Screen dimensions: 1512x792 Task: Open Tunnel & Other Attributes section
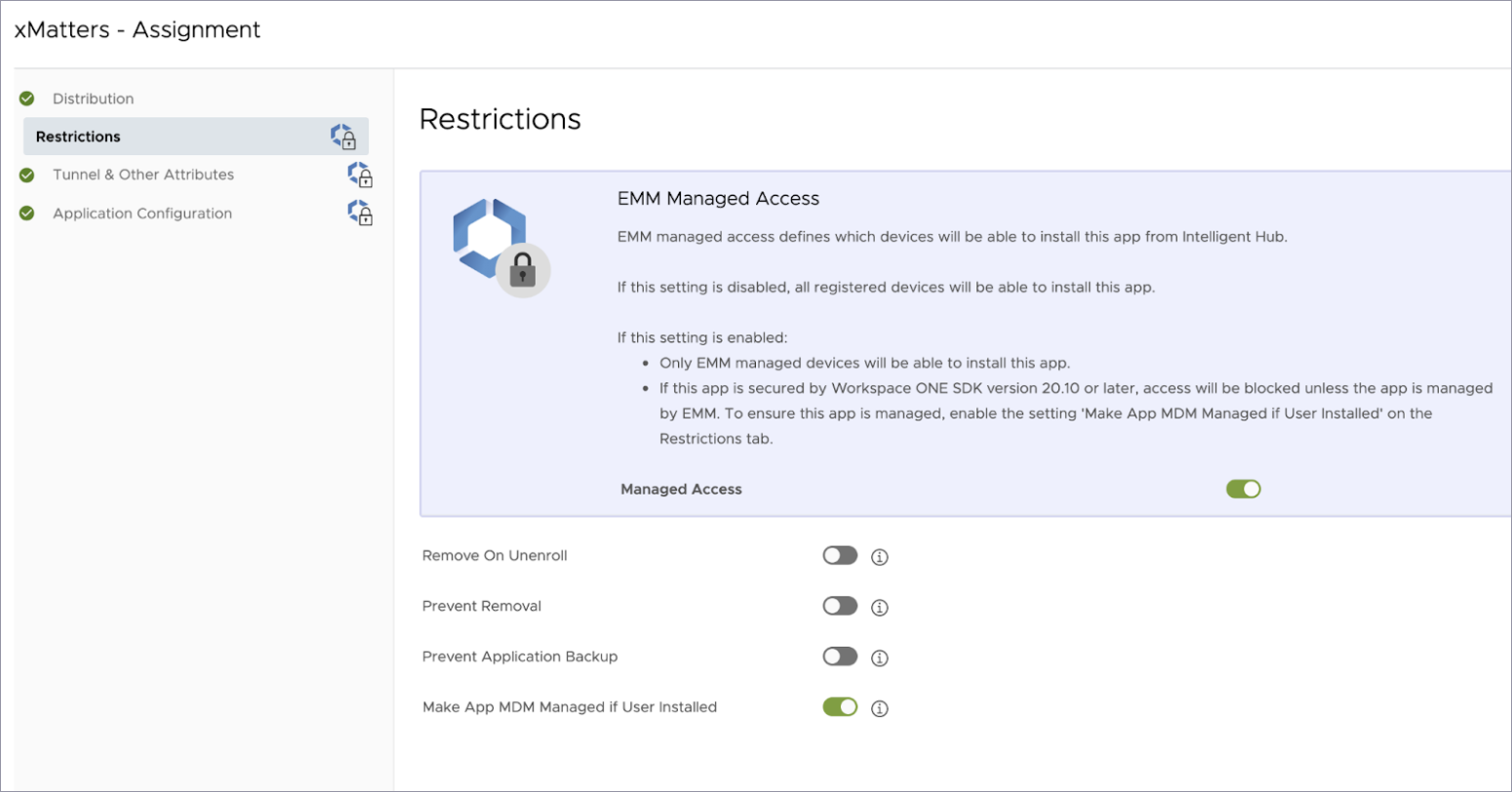tap(143, 175)
